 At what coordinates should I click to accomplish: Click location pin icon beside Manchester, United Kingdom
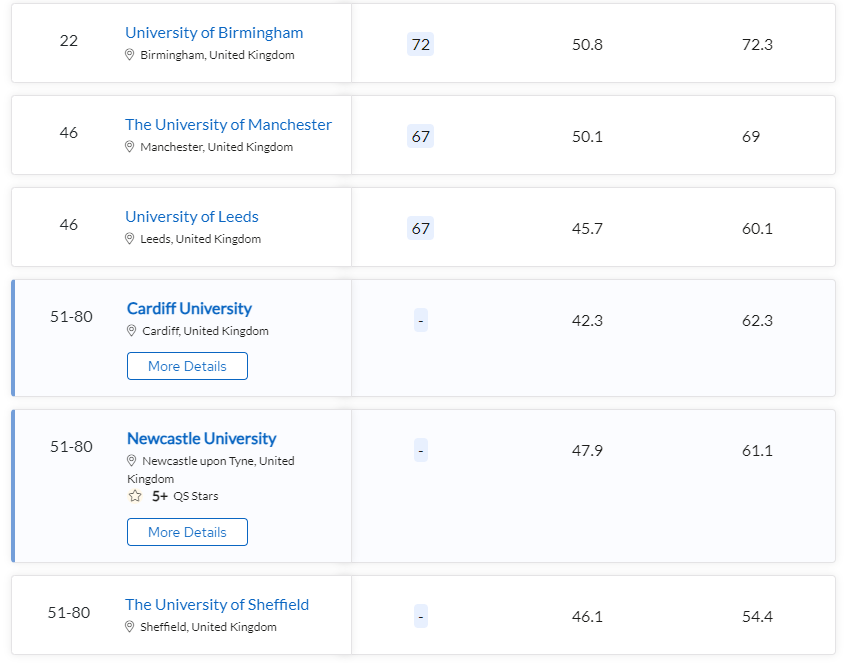(130, 147)
